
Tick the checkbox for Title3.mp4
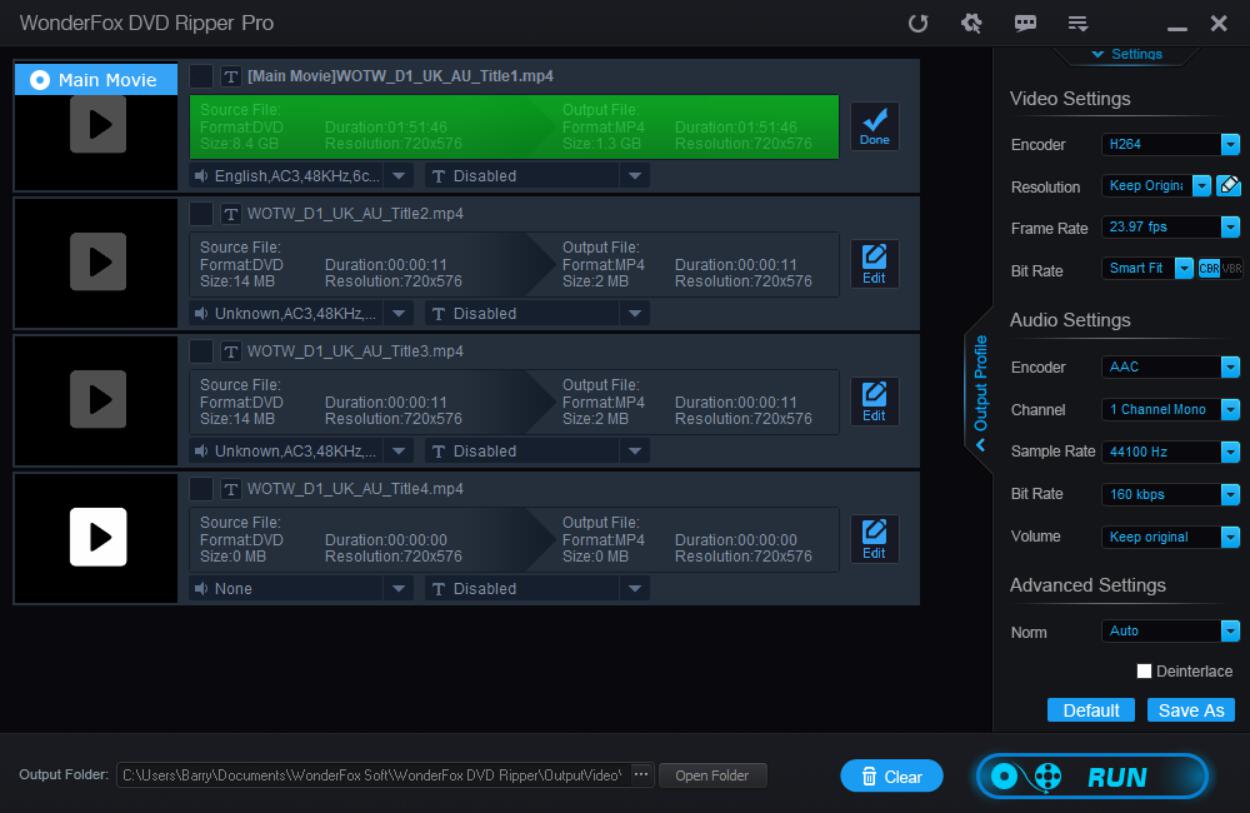[201, 351]
